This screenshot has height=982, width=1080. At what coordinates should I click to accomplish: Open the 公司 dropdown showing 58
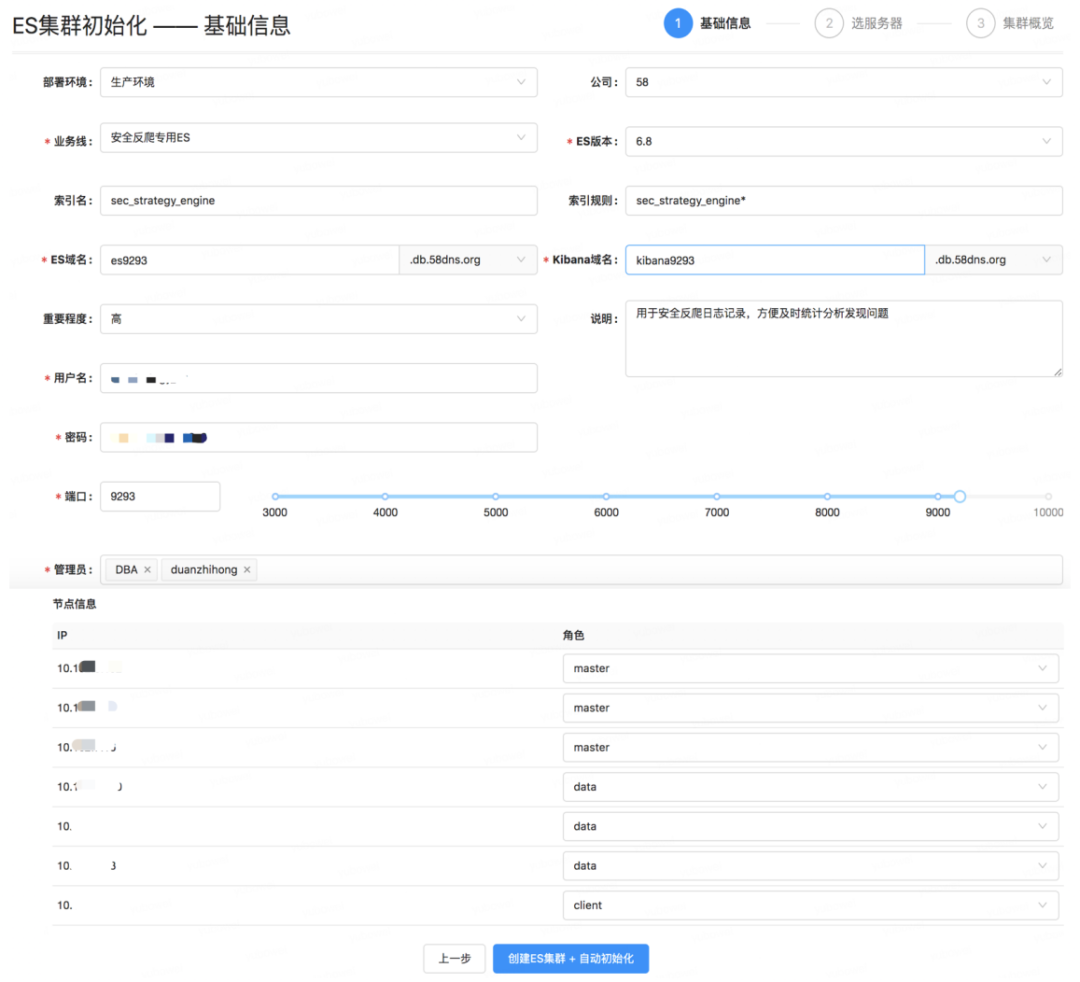point(844,82)
